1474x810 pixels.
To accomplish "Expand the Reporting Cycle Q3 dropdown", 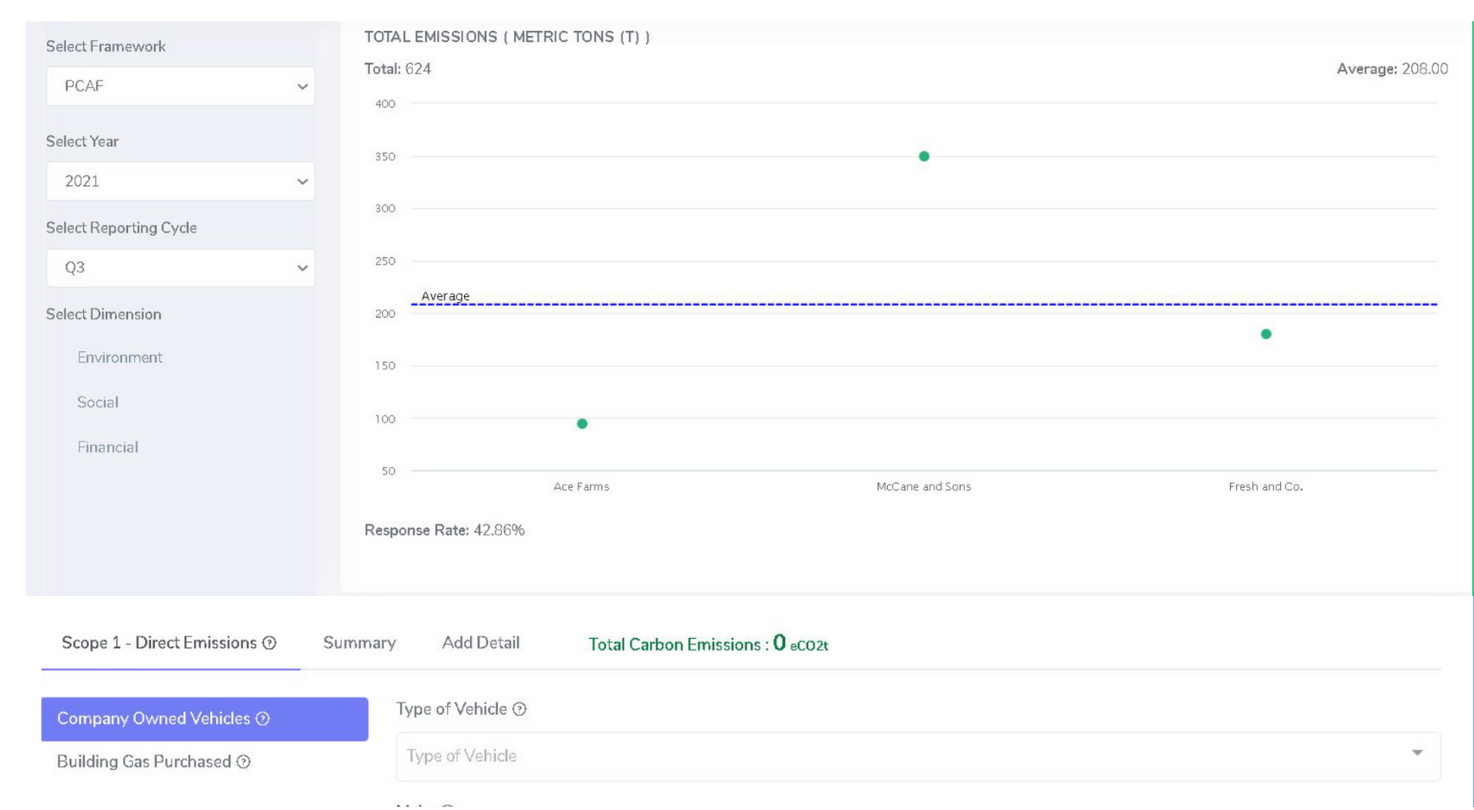I will (x=180, y=268).
